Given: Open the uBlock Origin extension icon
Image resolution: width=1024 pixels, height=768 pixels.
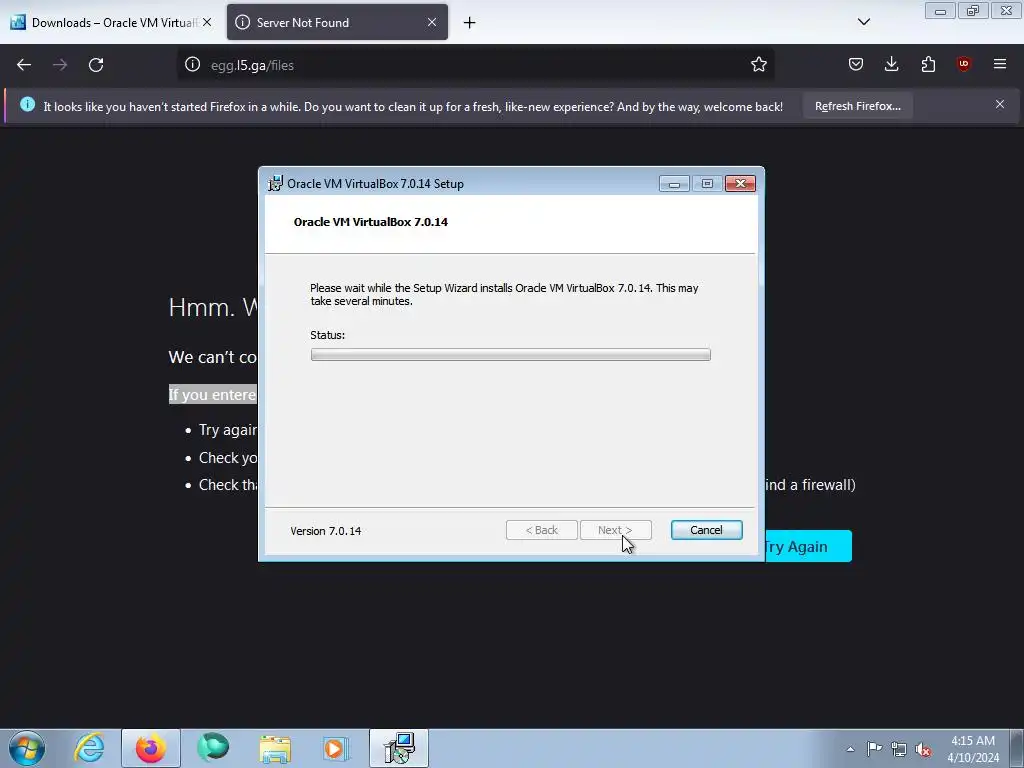Looking at the screenshot, I should 963,64.
